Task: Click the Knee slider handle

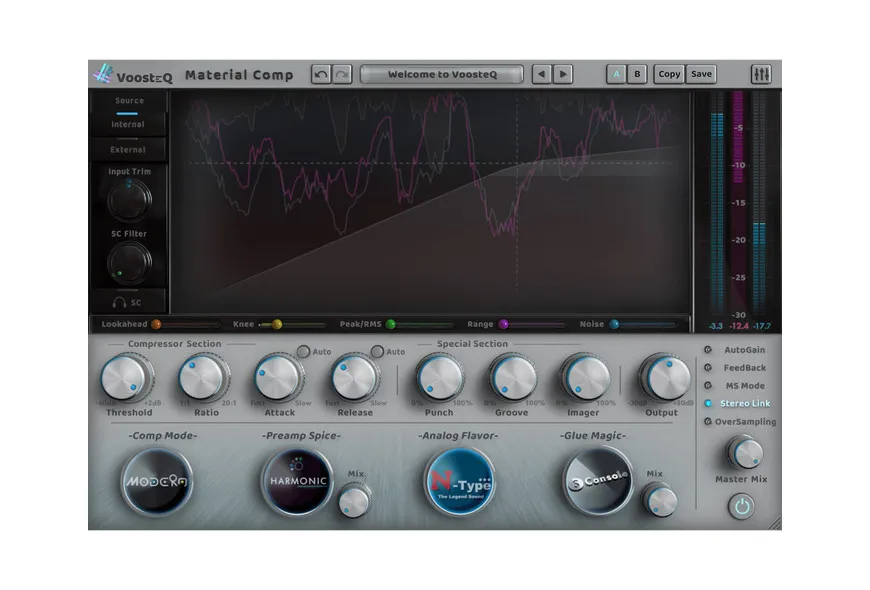Action: pyautogui.click(x=277, y=324)
